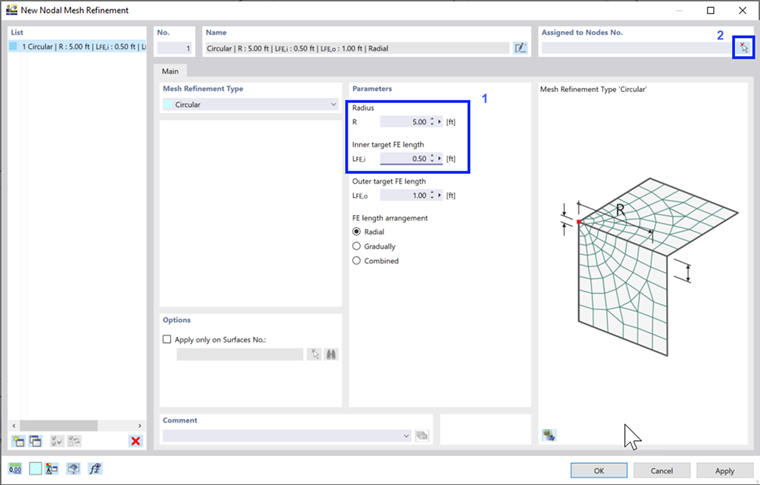The image size is (760, 485).
Task: Close the New Nodal Mesh Refinement dialog
Action: coord(743,10)
